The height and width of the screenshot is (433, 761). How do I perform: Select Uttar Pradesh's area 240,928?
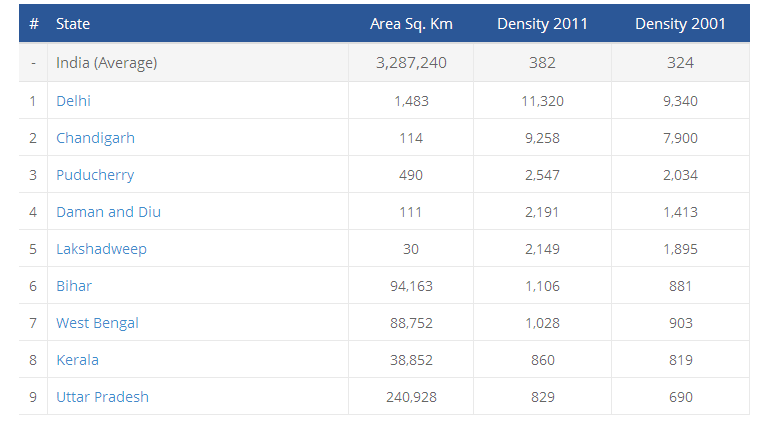[x=411, y=397]
